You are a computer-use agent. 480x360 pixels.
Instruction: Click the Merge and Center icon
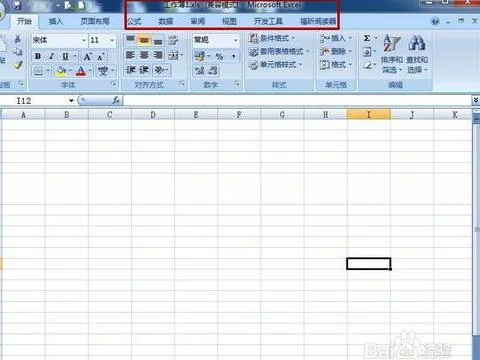tap(173, 55)
